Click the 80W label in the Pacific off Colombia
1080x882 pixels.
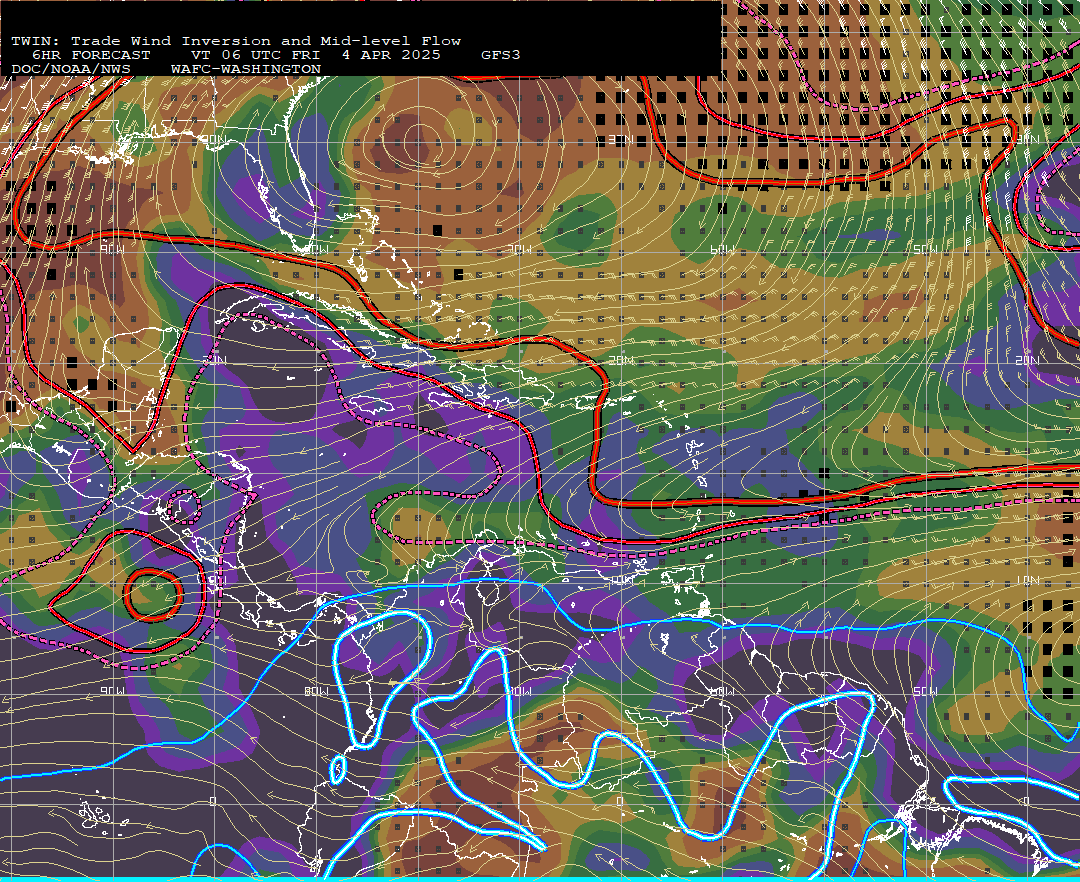click(317, 691)
